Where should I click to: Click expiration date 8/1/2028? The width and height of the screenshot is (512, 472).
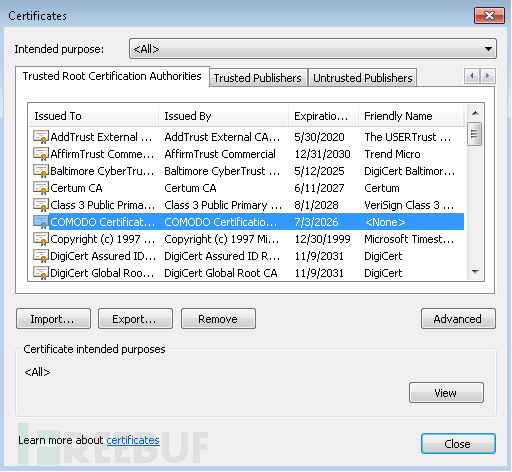coord(316,205)
